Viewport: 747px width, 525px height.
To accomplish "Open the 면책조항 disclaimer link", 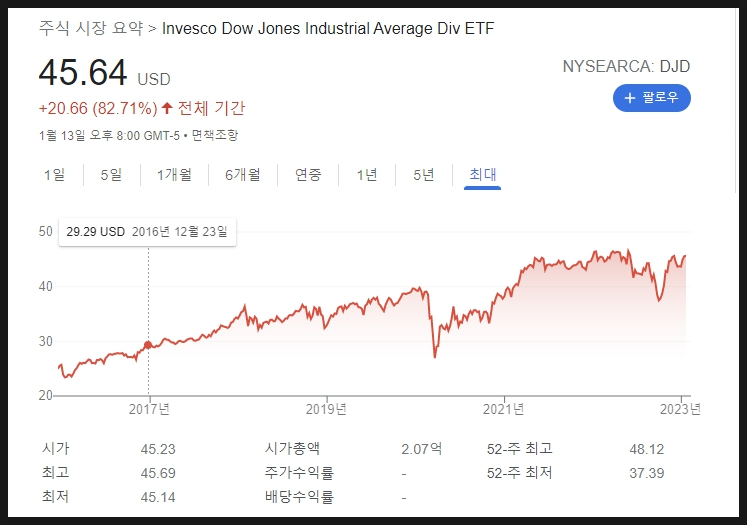I will coord(214,135).
